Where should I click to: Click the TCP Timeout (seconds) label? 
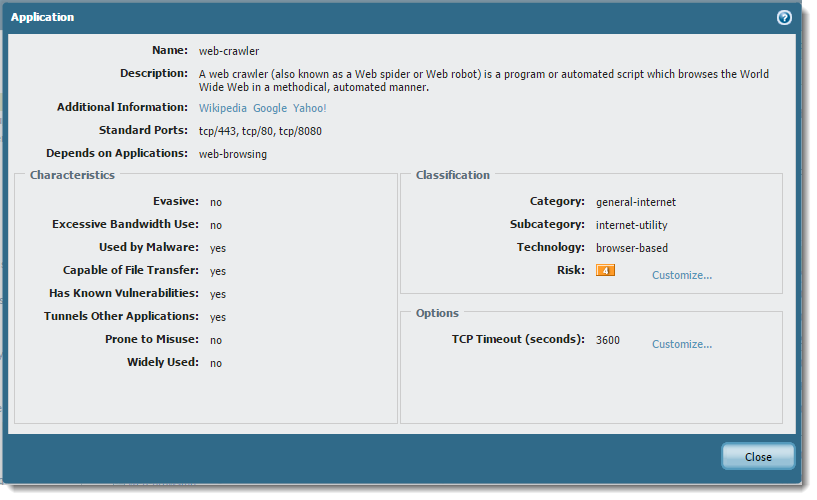[x=518, y=339]
